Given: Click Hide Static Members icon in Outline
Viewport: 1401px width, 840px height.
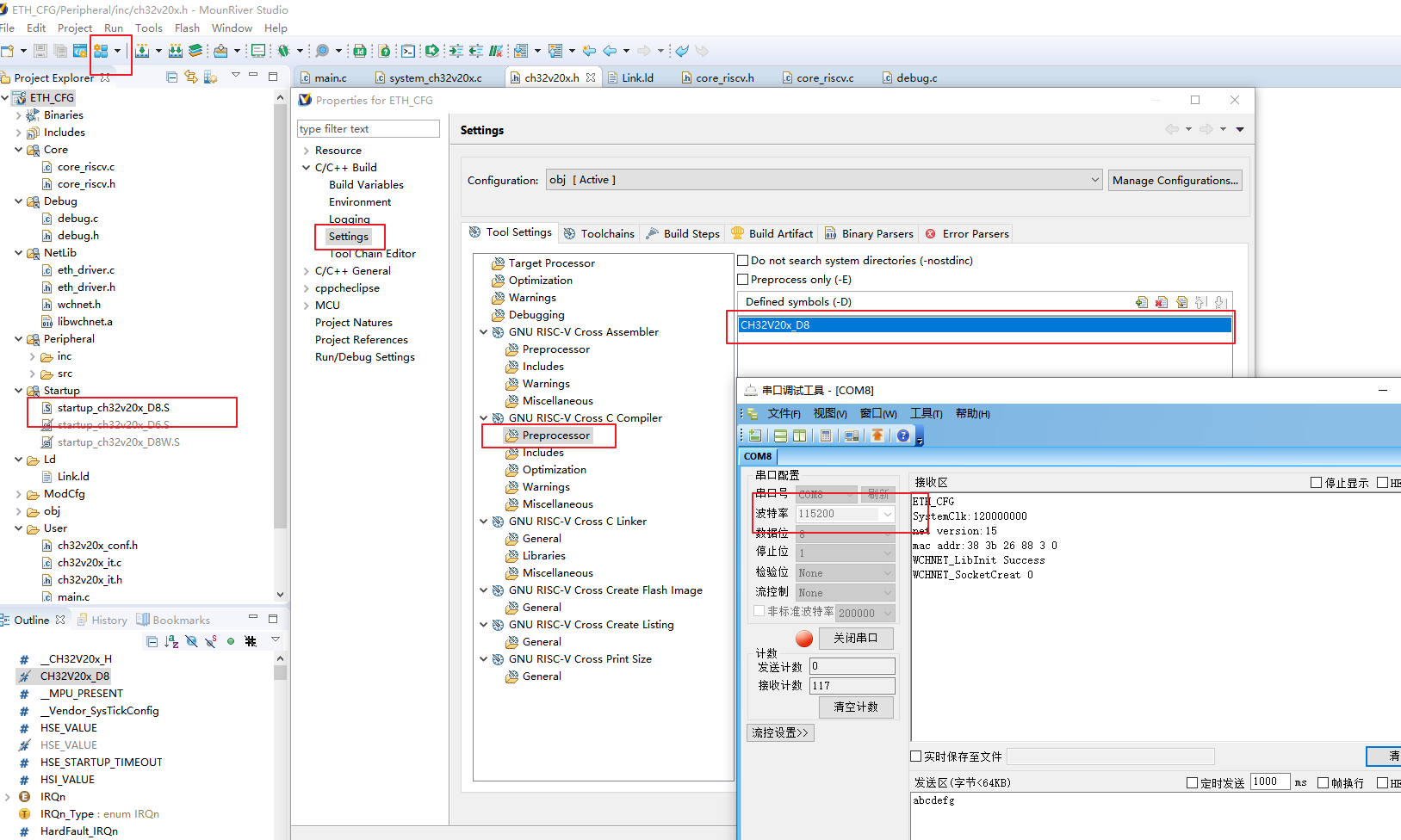Looking at the screenshot, I should coord(210,641).
